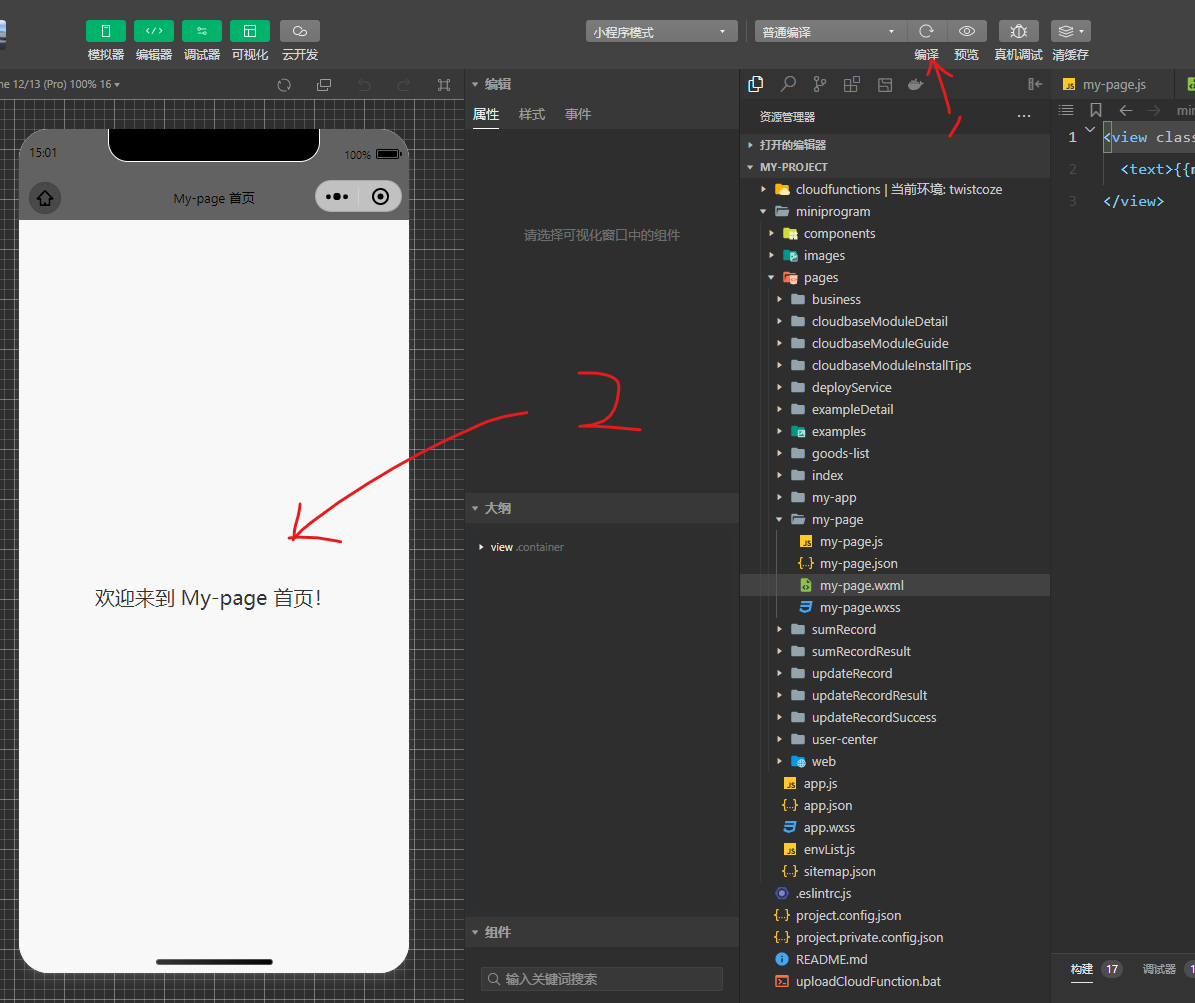
Task: Click the 输入关键词搜索 component search field
Action: [x=602, y=979]
